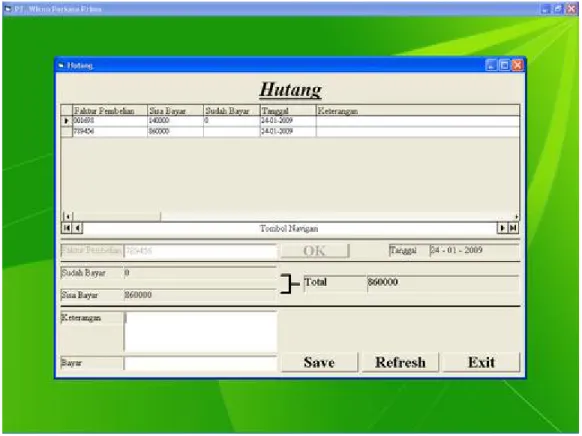Click the Refresh button
The height and width of the screenshot is (436, 582).
(400, 362)
